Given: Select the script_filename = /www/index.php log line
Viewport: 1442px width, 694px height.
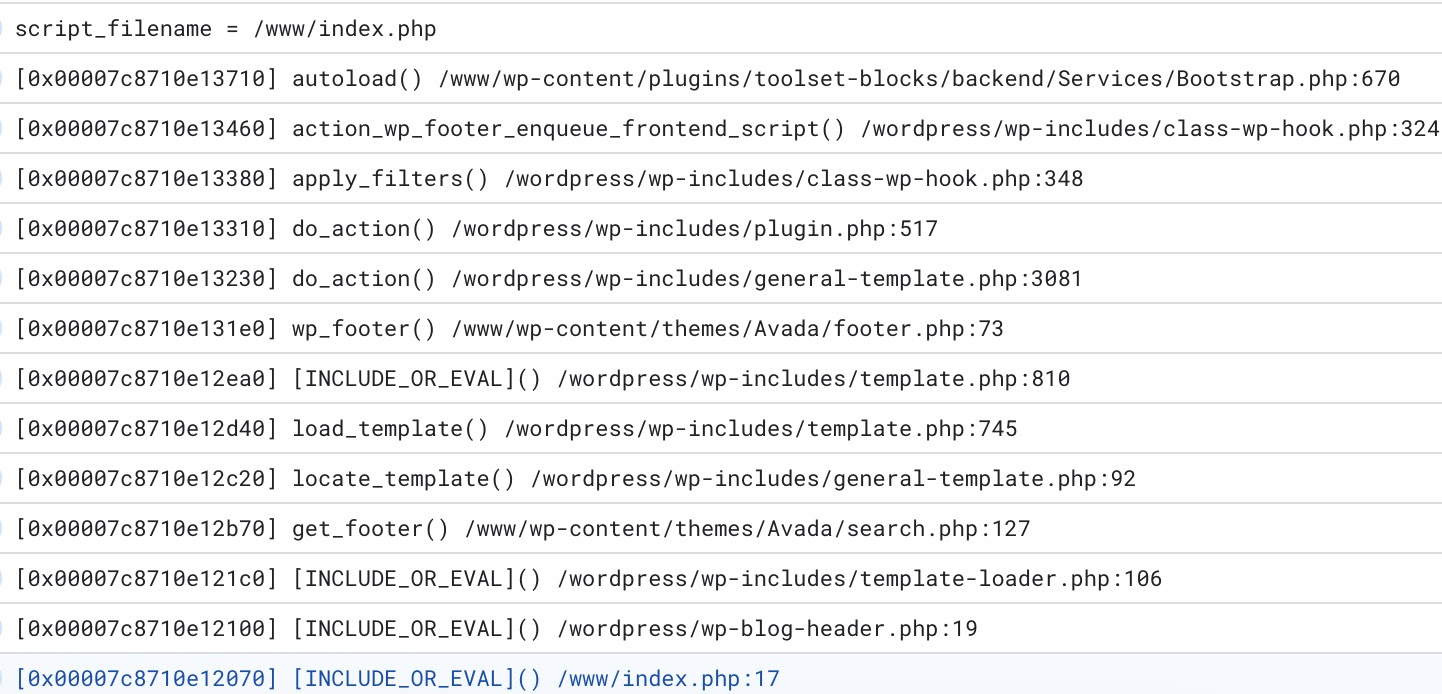Looking at the screenshot, I should point(721,29).
